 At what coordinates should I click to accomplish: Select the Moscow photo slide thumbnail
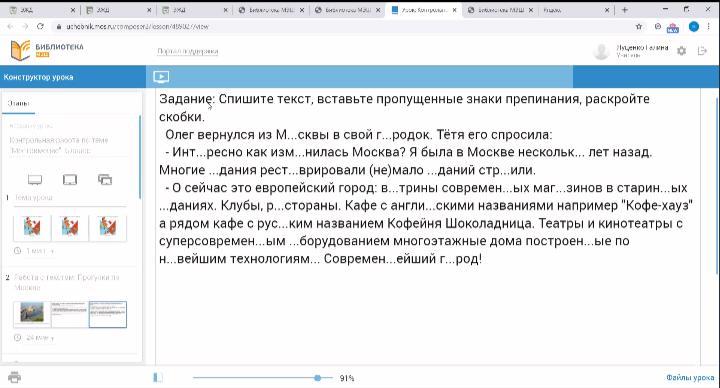[32, 314]
